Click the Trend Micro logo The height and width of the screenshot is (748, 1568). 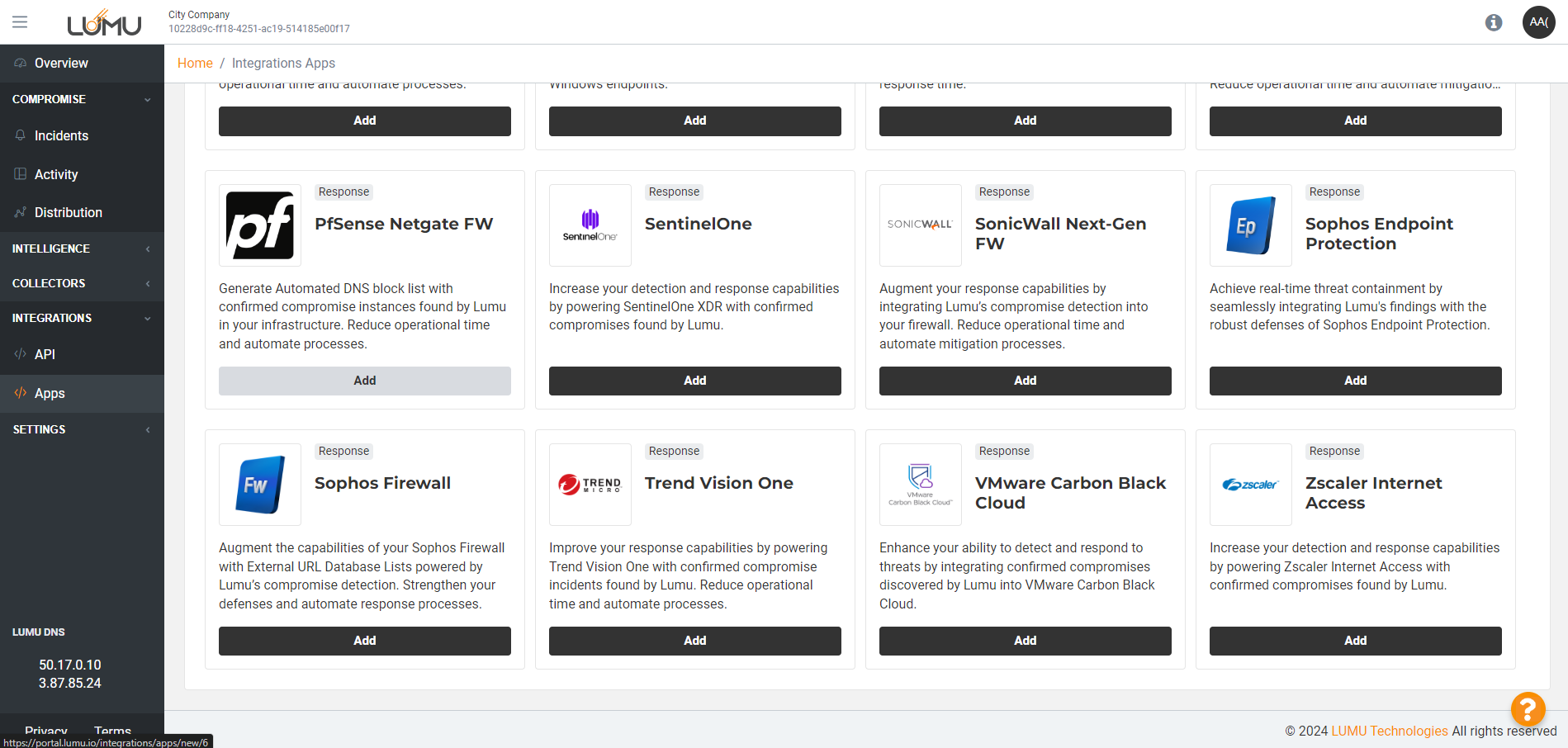(590, 485)
